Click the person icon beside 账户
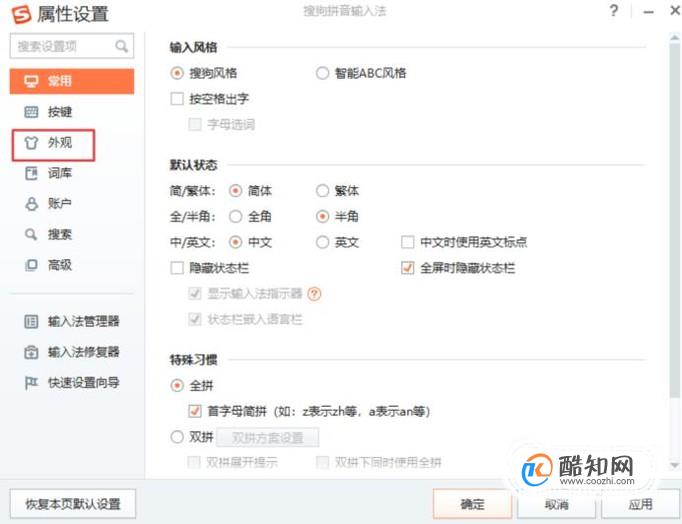 [x=31, y=204]
